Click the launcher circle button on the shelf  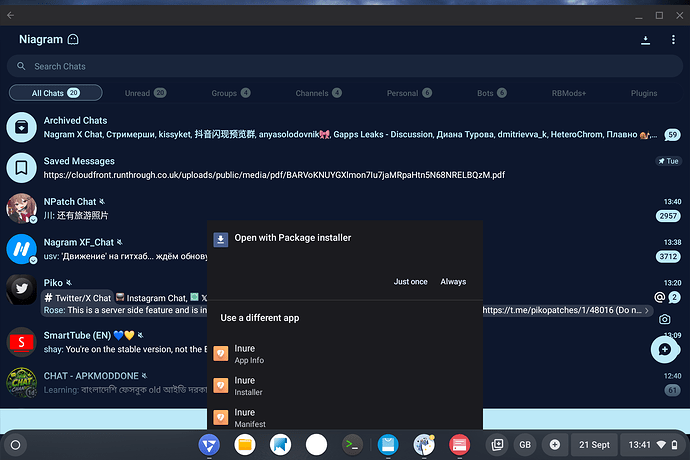(15, 445)
